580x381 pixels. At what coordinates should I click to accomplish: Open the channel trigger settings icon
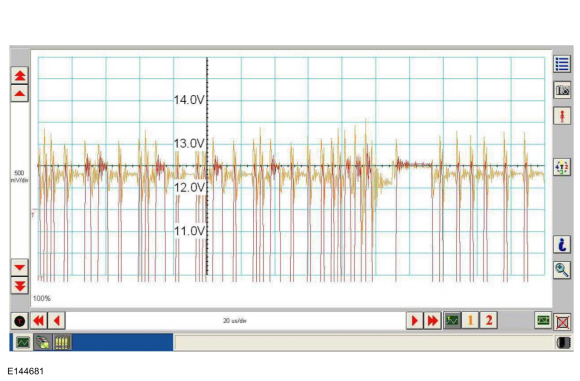click(562, 167)
